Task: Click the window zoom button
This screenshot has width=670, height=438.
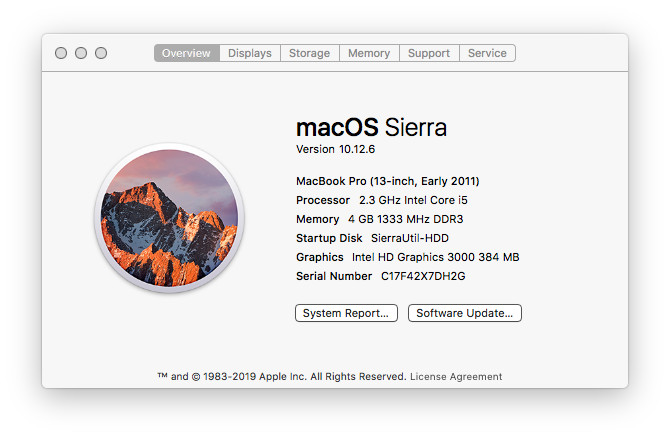Action: pos(101,53)
